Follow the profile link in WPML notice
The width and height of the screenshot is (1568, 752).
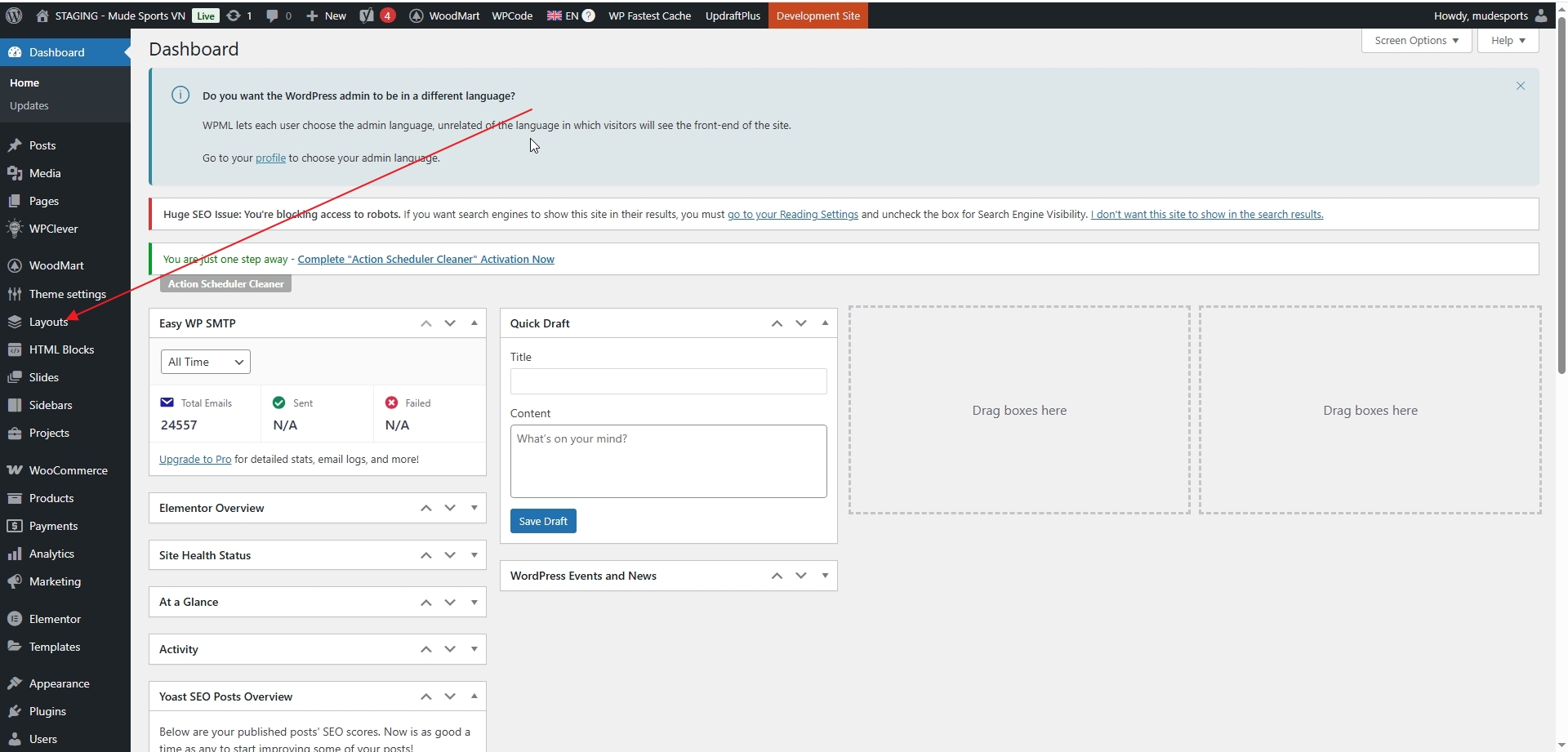[x=270, y=158]
